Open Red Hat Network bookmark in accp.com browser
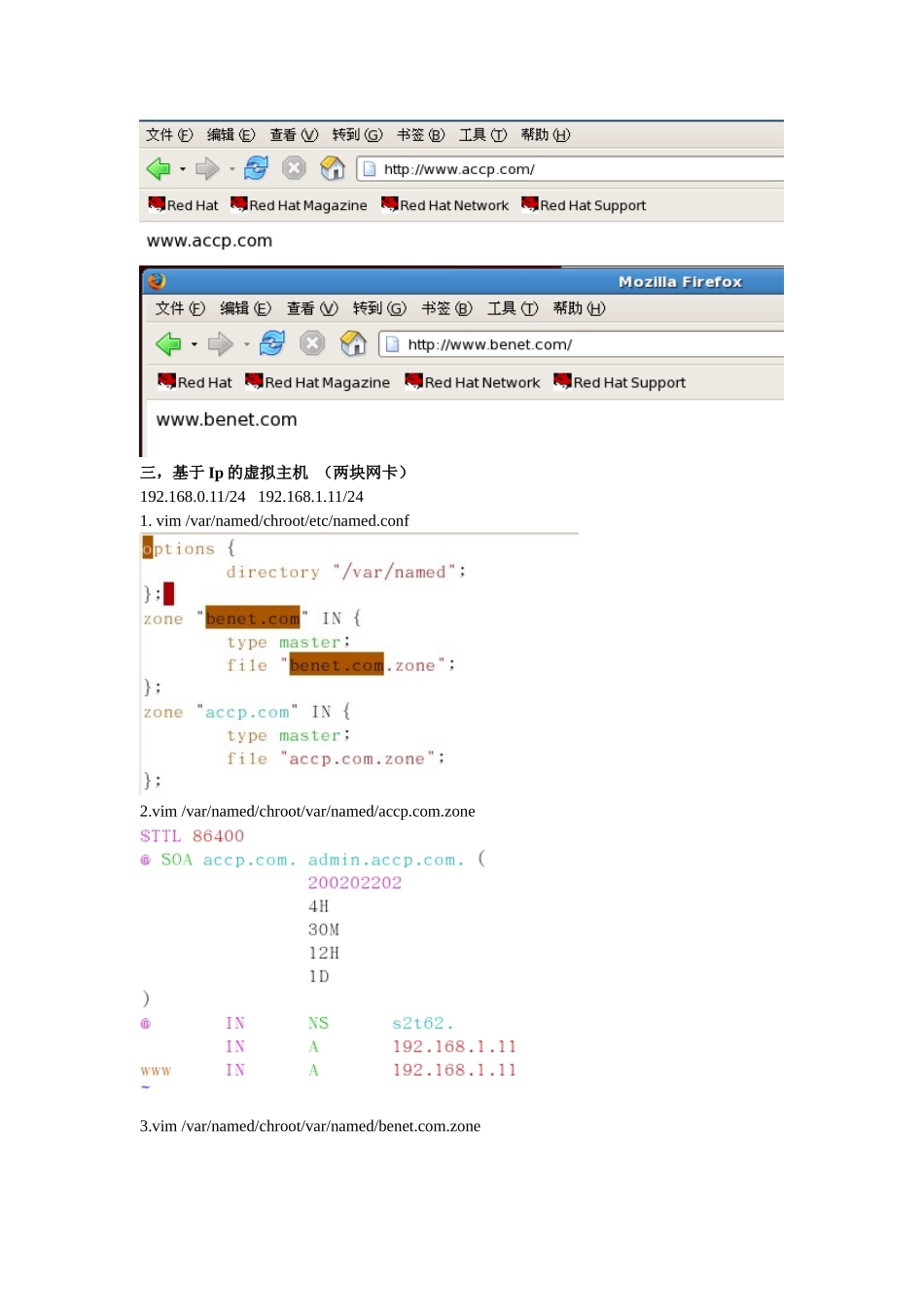This screenshot has width=924, height=1307. tap(444, 205)
